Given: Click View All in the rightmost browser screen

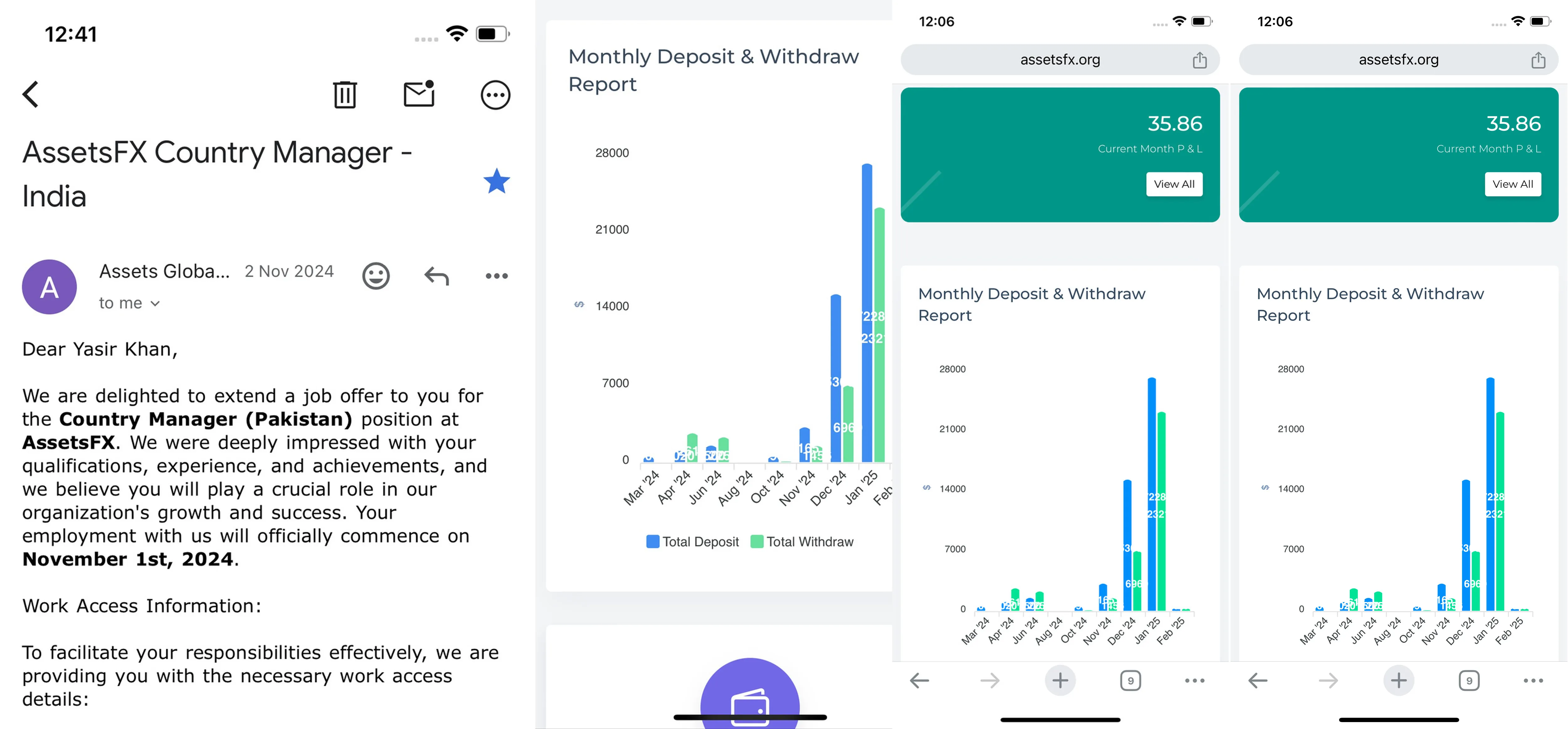Looking at the screenshot, I should pyautogui.click(x=1512, y=184).
